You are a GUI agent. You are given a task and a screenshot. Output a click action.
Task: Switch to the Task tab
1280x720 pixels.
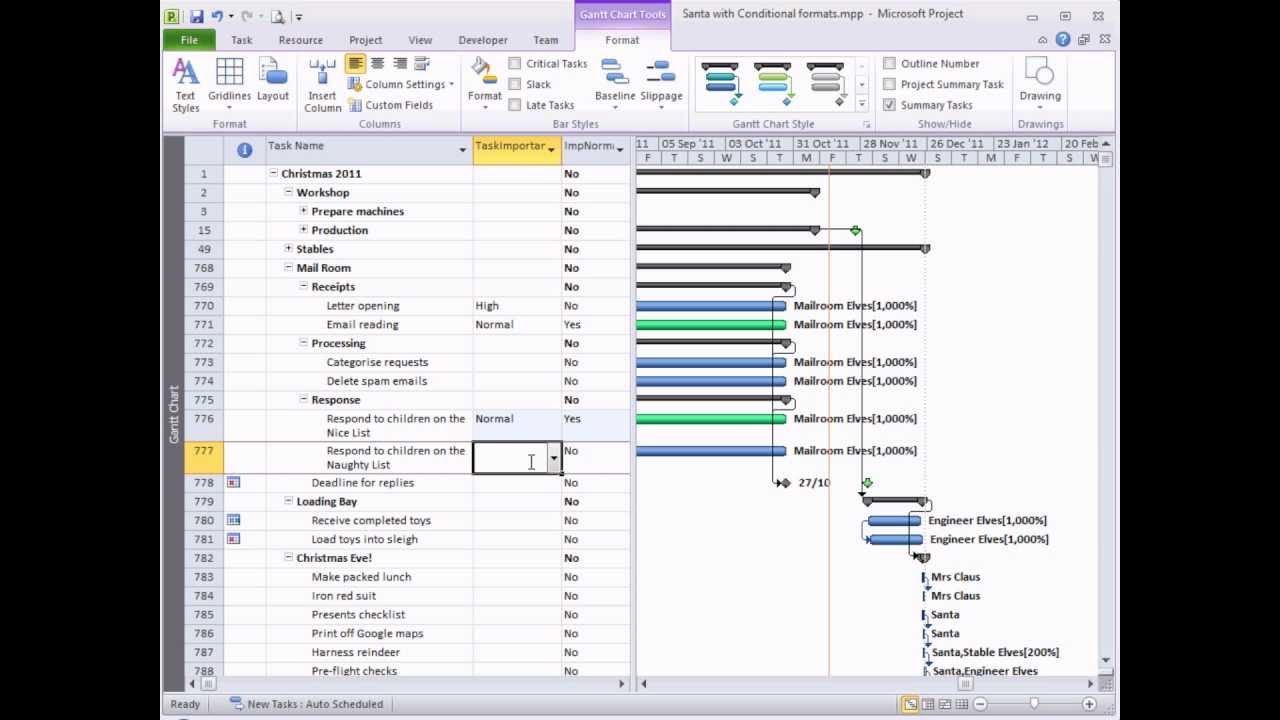pyautogui.click(x=242, y=40)
